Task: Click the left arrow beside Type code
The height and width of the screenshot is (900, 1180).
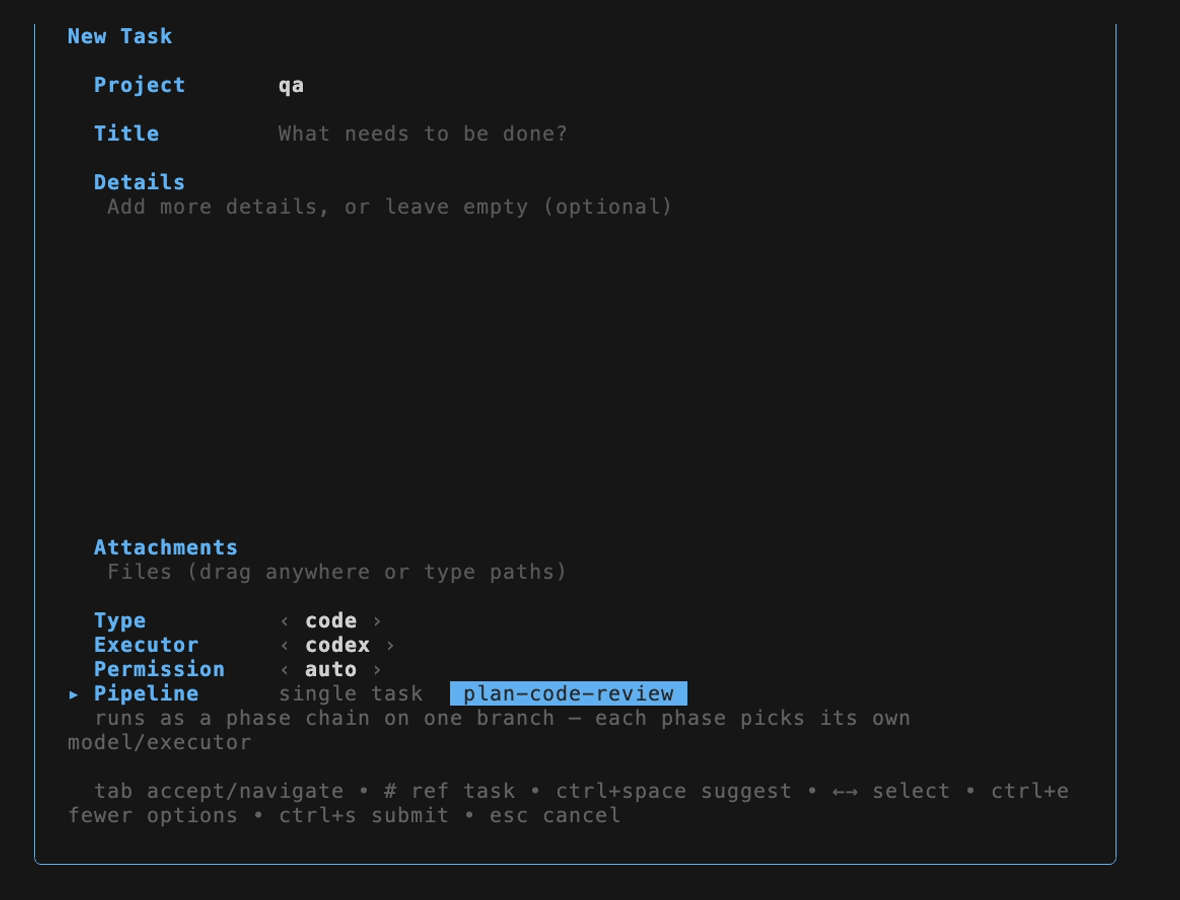Action: pyautogui.click(x=284, y=621)
